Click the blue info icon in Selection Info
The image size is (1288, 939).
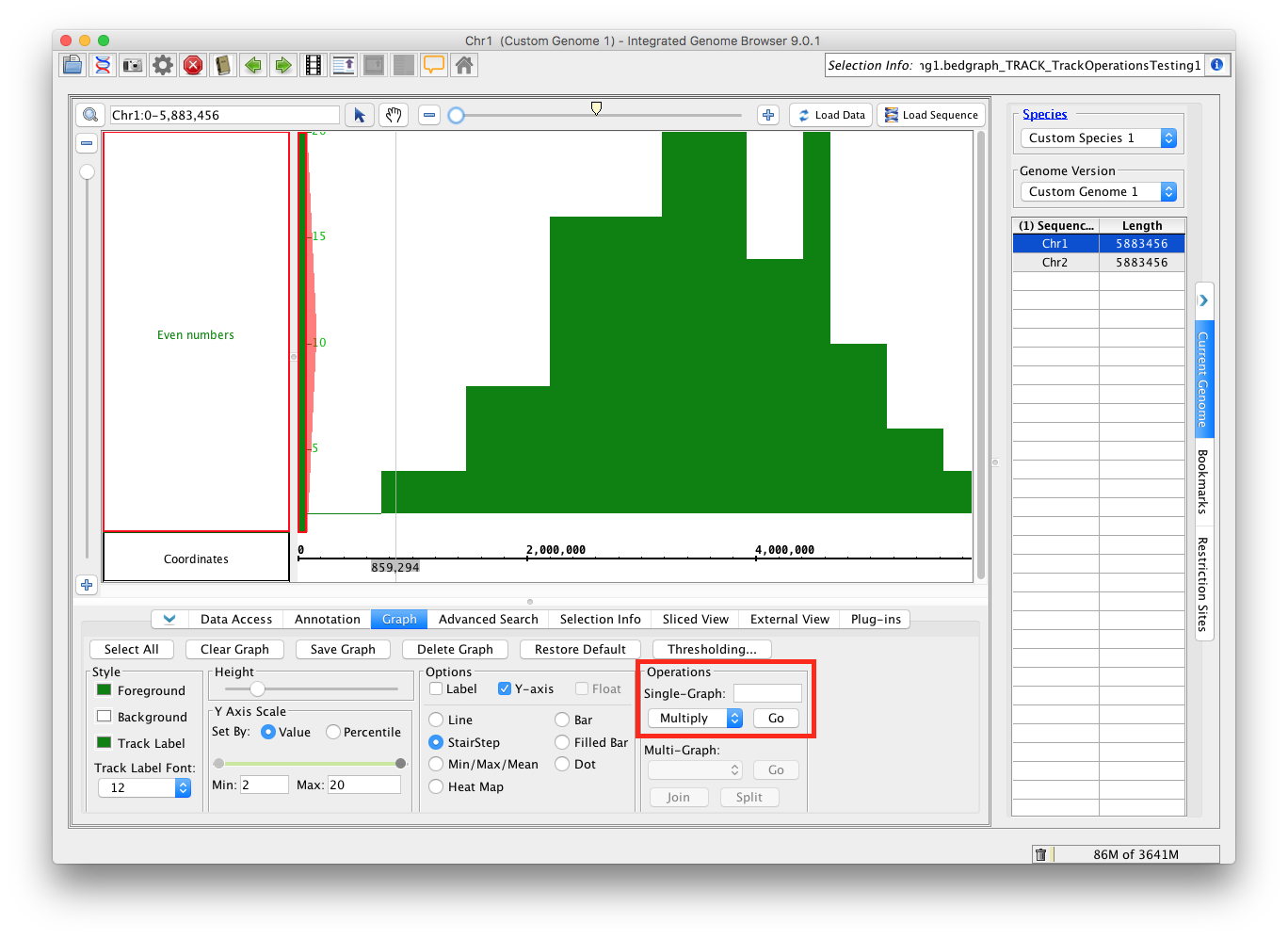1216,65
